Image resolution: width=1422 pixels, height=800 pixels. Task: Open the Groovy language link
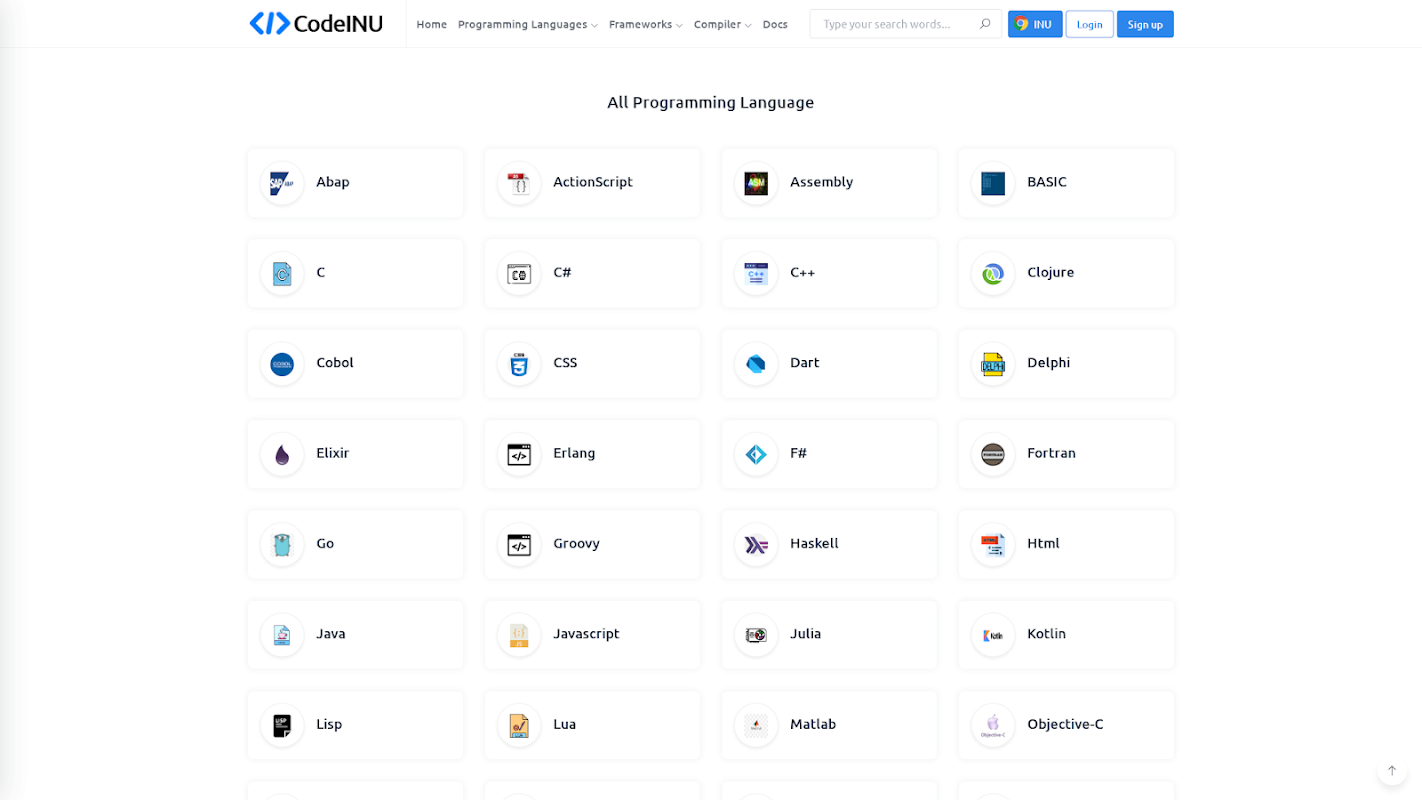pyautogui.click(x=577, y=543)
